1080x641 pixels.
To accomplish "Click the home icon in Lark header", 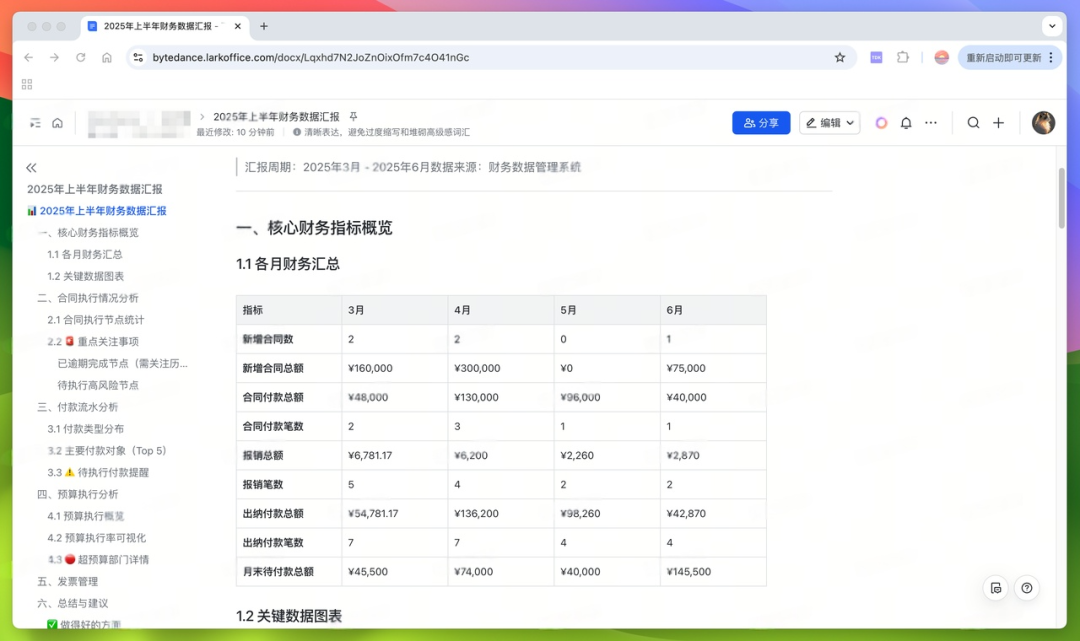I will 58,123.
